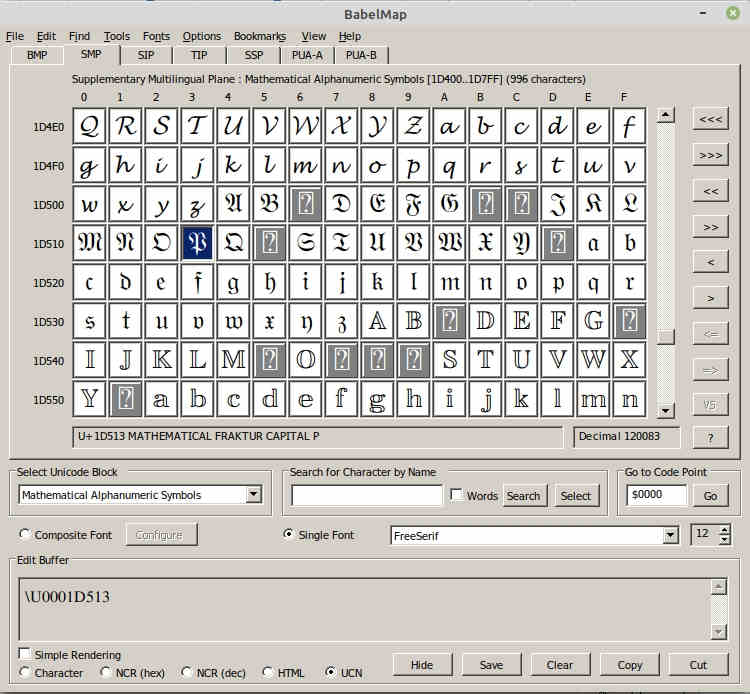This screenshot has width=750, height=694.
Task: Open the Bookmarks menu
Action: [x=261, y=36]
